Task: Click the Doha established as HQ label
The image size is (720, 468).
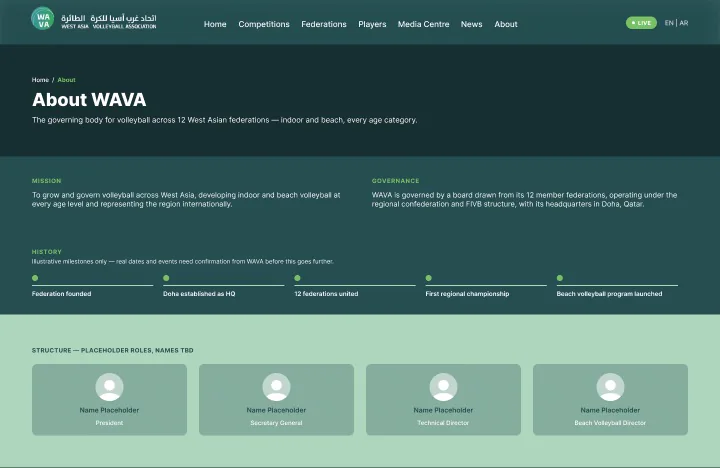Action: [x=199, y=294]
